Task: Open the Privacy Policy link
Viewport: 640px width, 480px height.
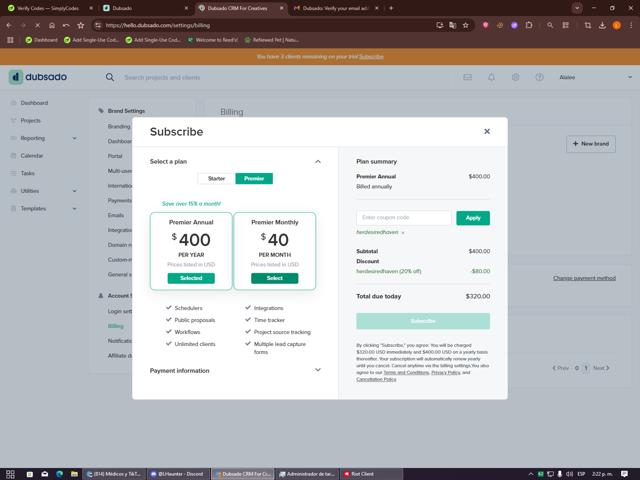Action: click(446, 372)
